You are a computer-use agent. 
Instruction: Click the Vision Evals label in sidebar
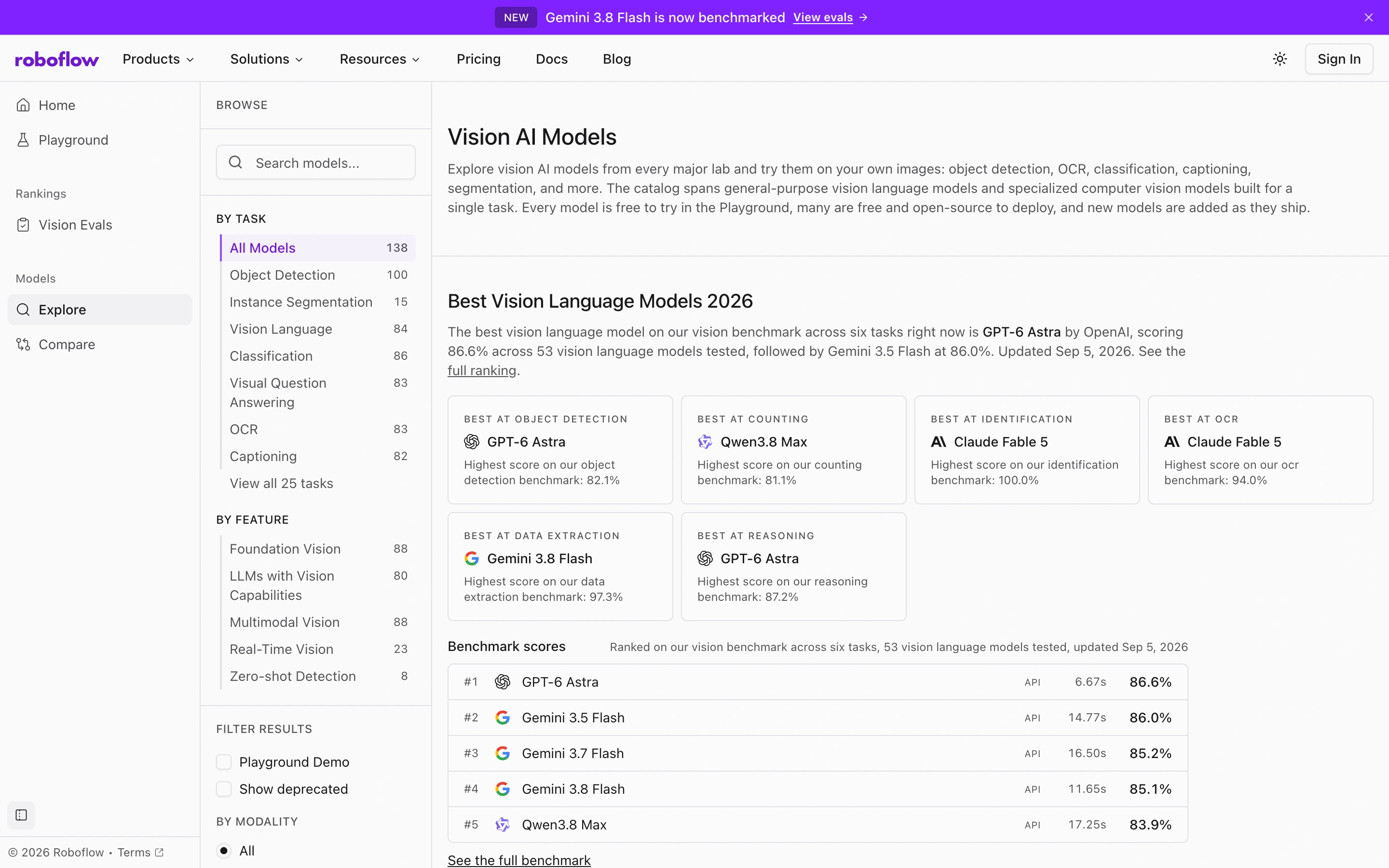[x=75, y=225]
